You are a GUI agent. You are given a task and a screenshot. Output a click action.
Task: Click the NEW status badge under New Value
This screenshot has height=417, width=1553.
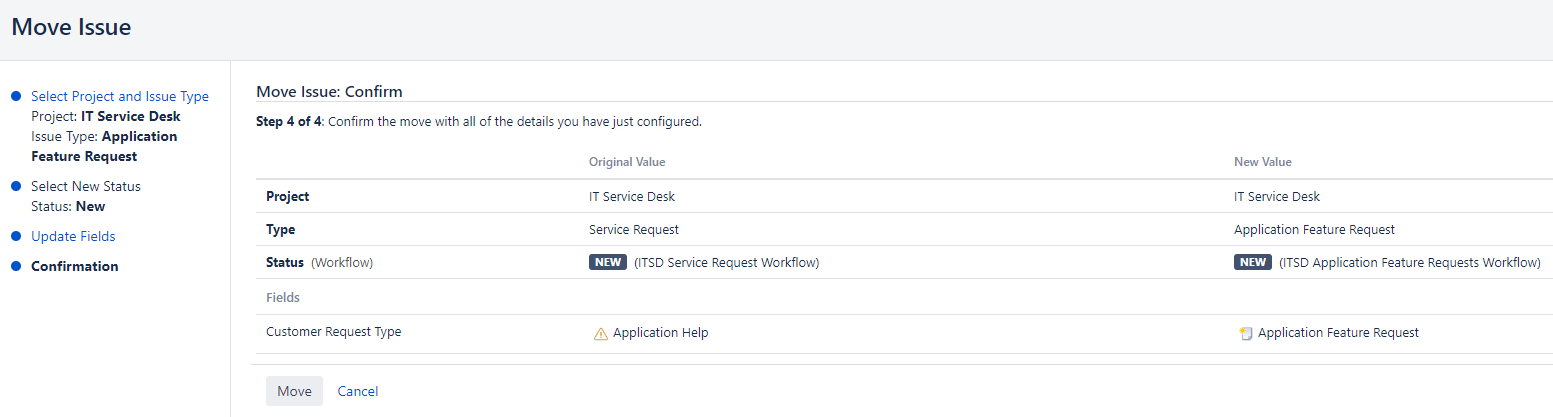[1253, 263]
